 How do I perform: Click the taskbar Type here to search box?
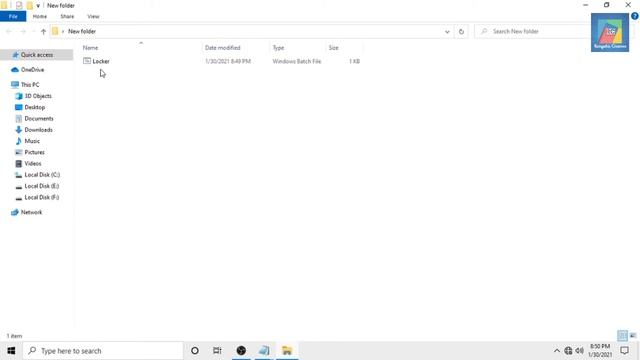click(103, 351)
